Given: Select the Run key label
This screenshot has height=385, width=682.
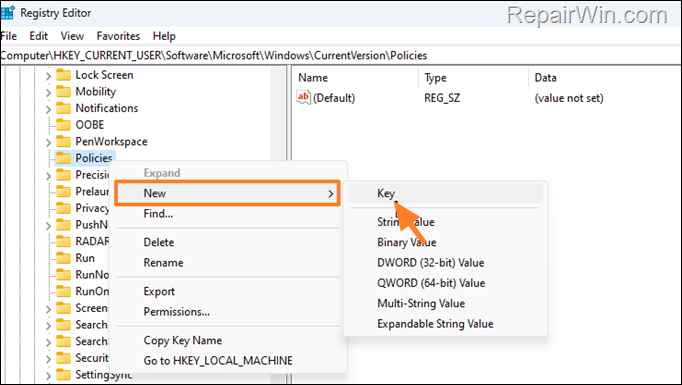Looking at the screenshot, I should [85, 258].
